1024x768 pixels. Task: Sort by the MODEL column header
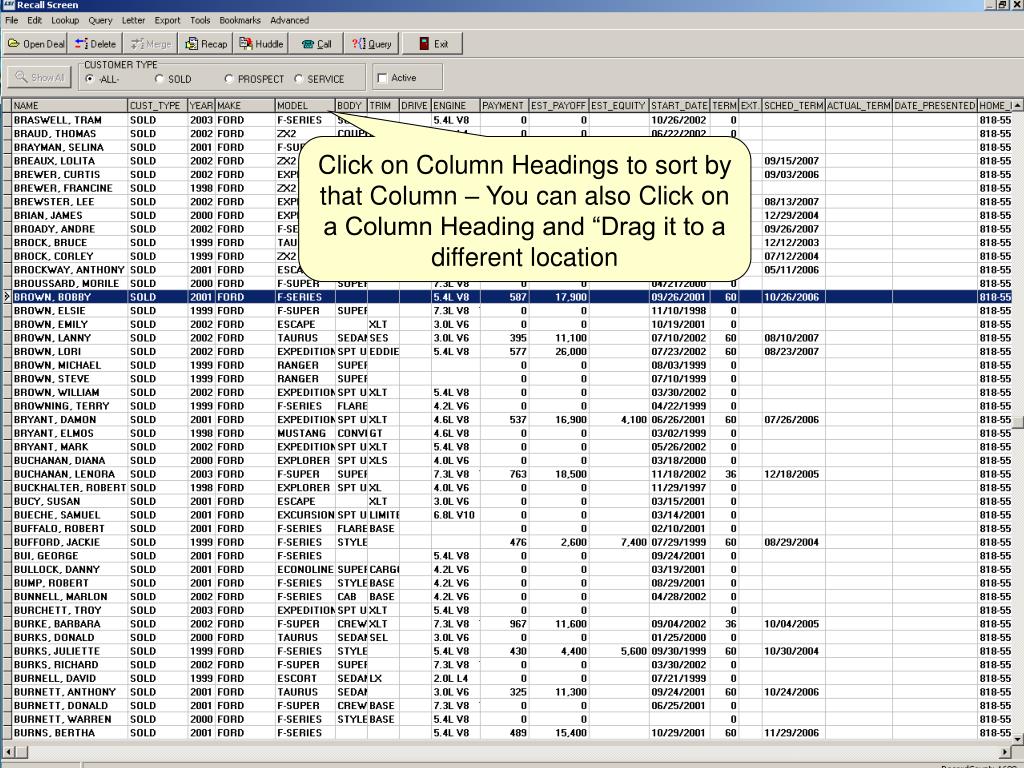point(305,105)
